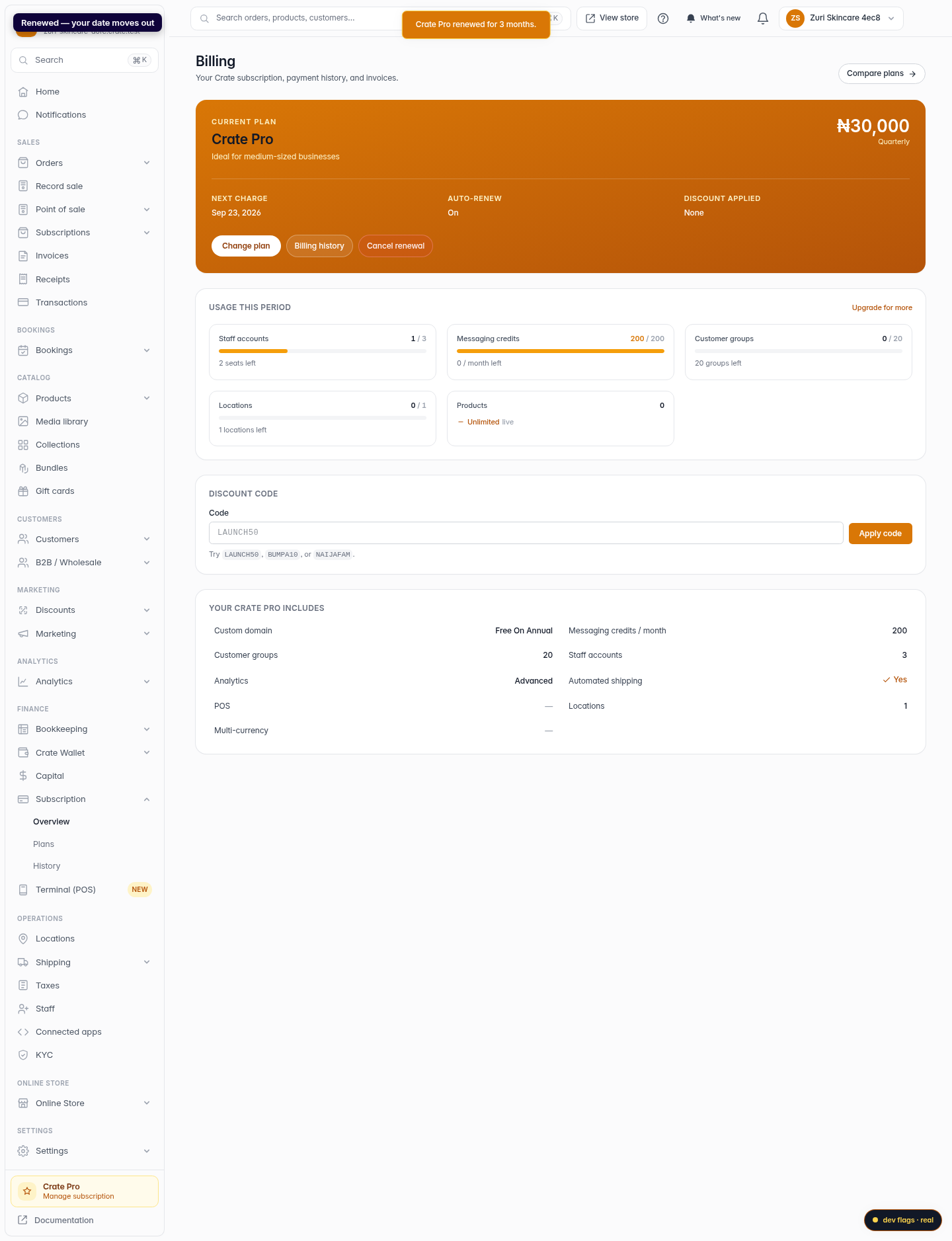952x1241 pixels.
Task: Click the ZS account avatar
Action: click(795, 19)
